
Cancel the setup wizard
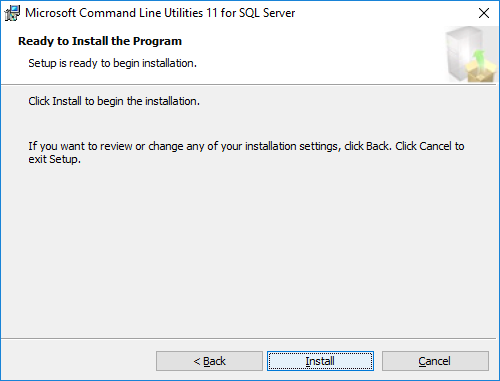435,361
